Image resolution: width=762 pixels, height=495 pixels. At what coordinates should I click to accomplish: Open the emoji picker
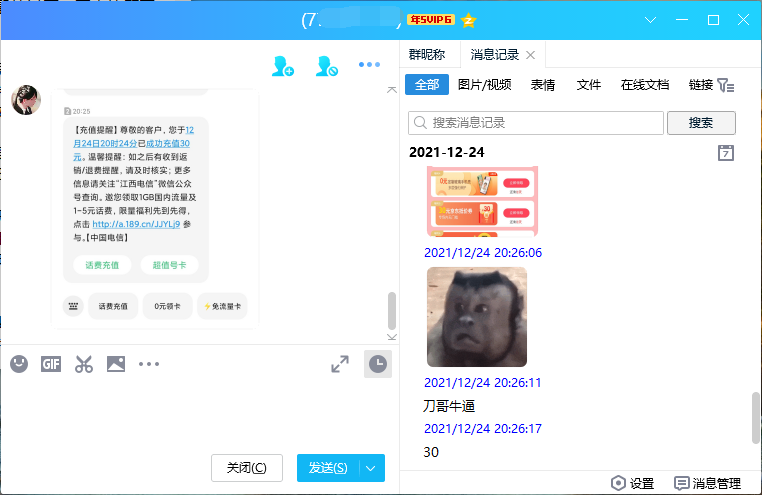19,364
